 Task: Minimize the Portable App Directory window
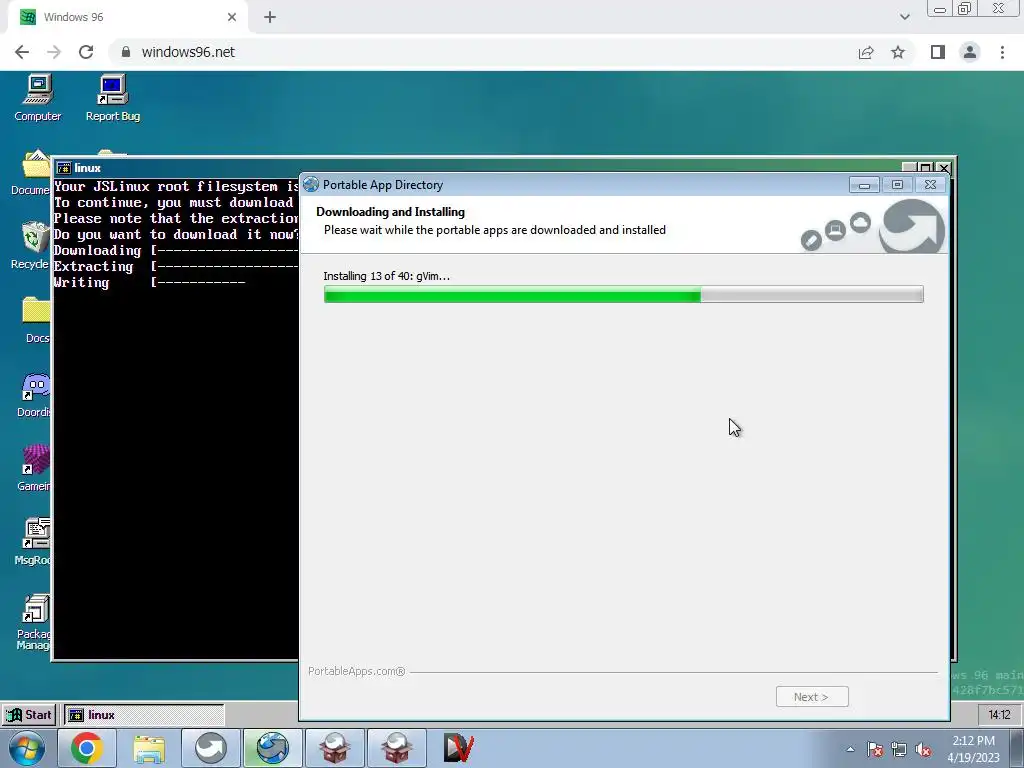pyautogui.click(x=864, y=185)
